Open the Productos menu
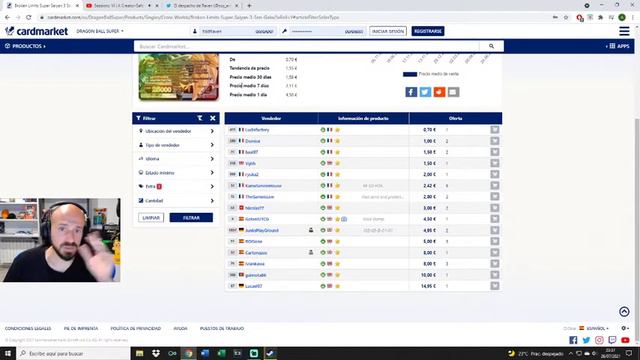Image resolution: width=640 pixels, height=360 pixels. [x=25, y=46]
